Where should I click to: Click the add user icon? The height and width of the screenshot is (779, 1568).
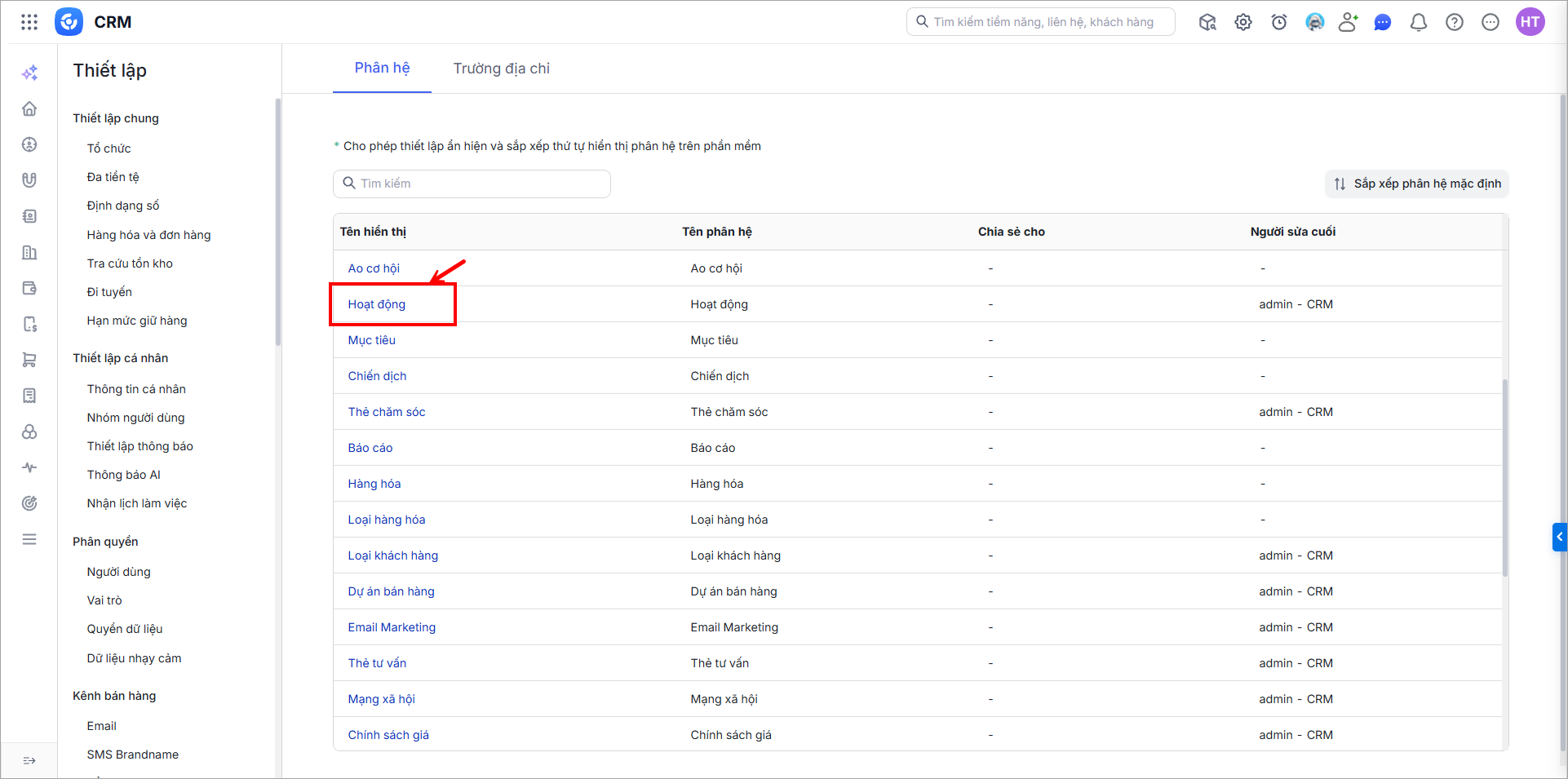(x=1349, y=22)
